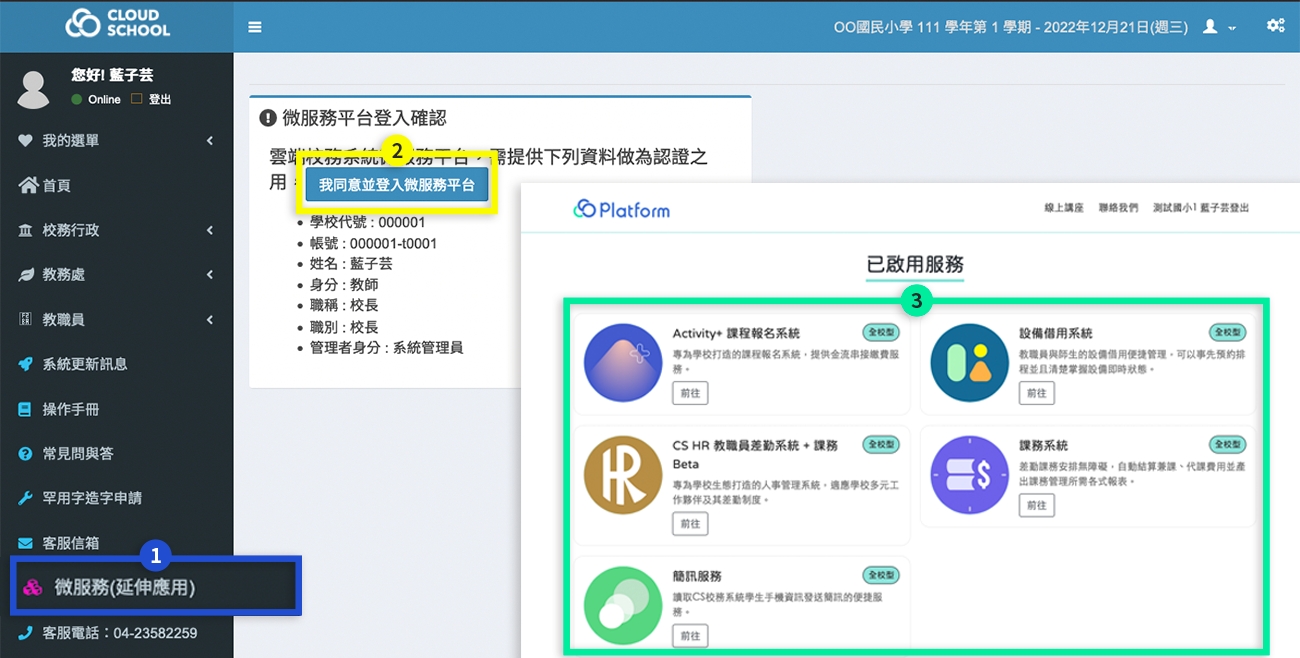Click 前往 button under Activity+ 課程報名系統
The width and height of the screenshot is (1300, 658).
690,393
